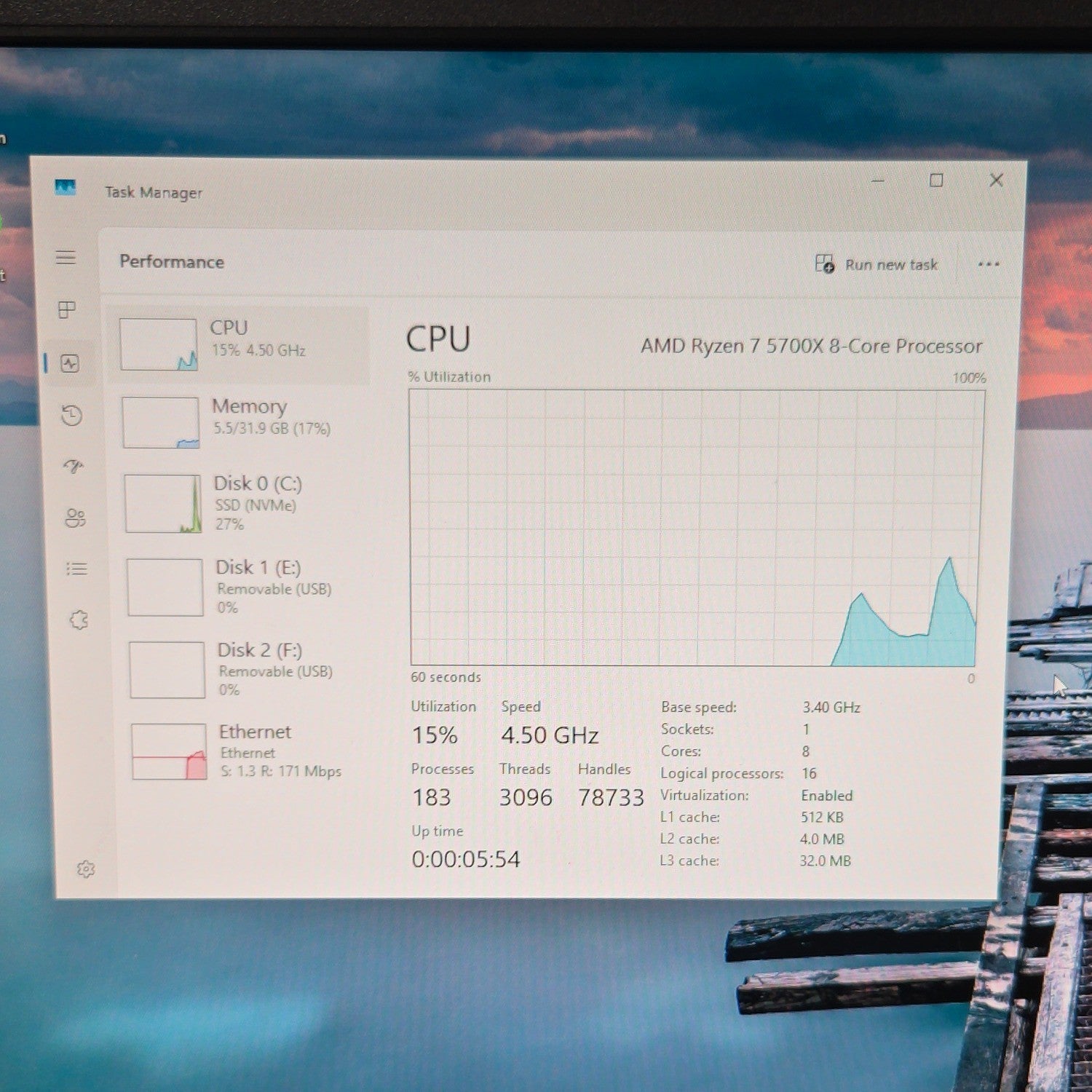Open the Startup apps page icon
Viewport: 1092px width, 1092px height.
click(x=74, y=466)
